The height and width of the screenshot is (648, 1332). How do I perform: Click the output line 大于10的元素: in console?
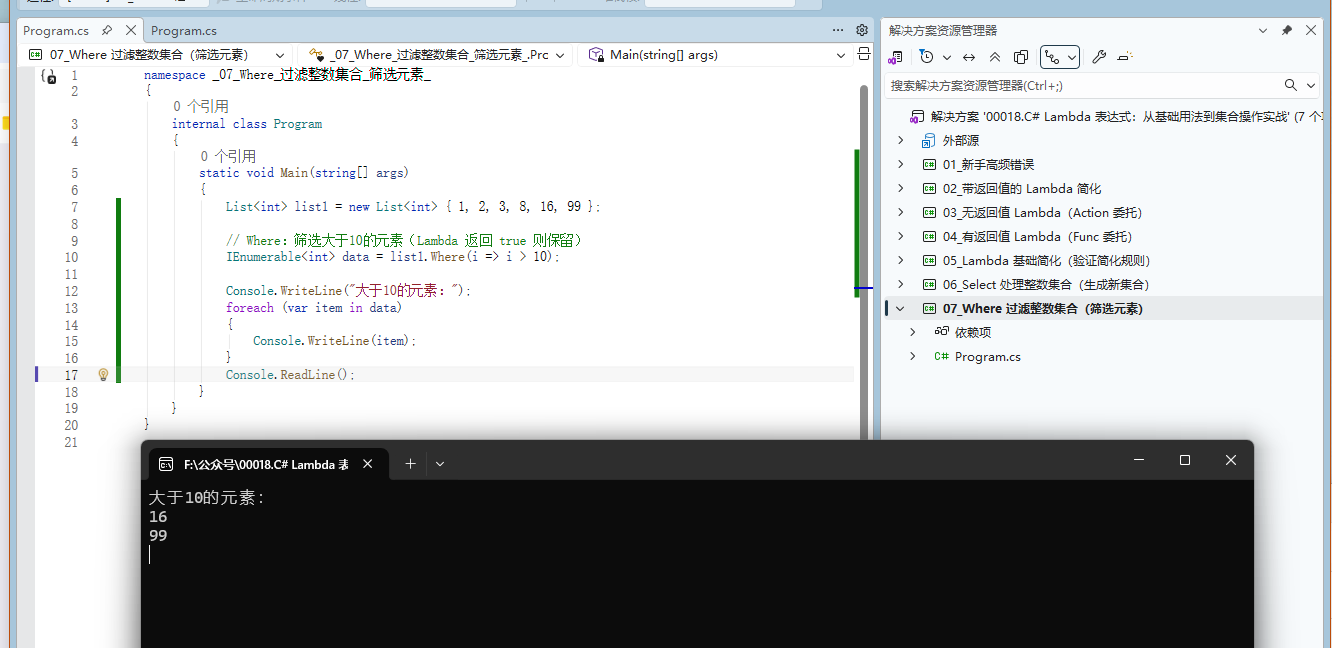point(207,497)
